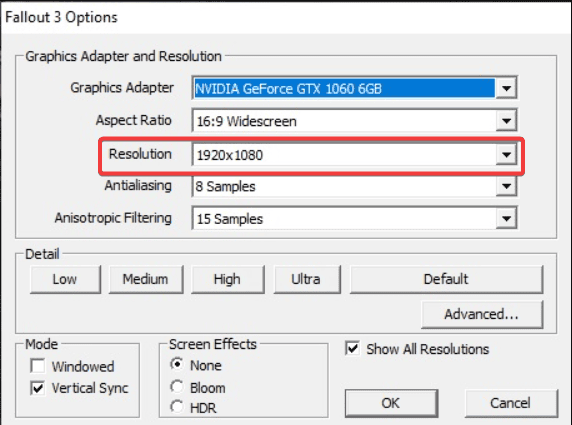Open the Graphics Adapter dropdown arrow
Image resolution: width=572 pixels, height=425 pixels.
pyautogui.click(x=506, y=88)
